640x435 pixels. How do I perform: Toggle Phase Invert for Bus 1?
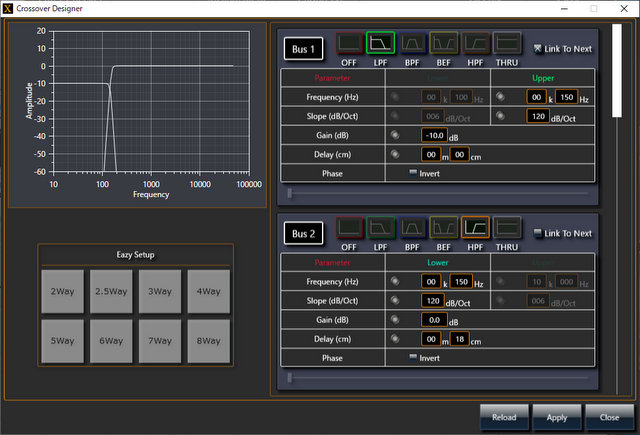413,173
